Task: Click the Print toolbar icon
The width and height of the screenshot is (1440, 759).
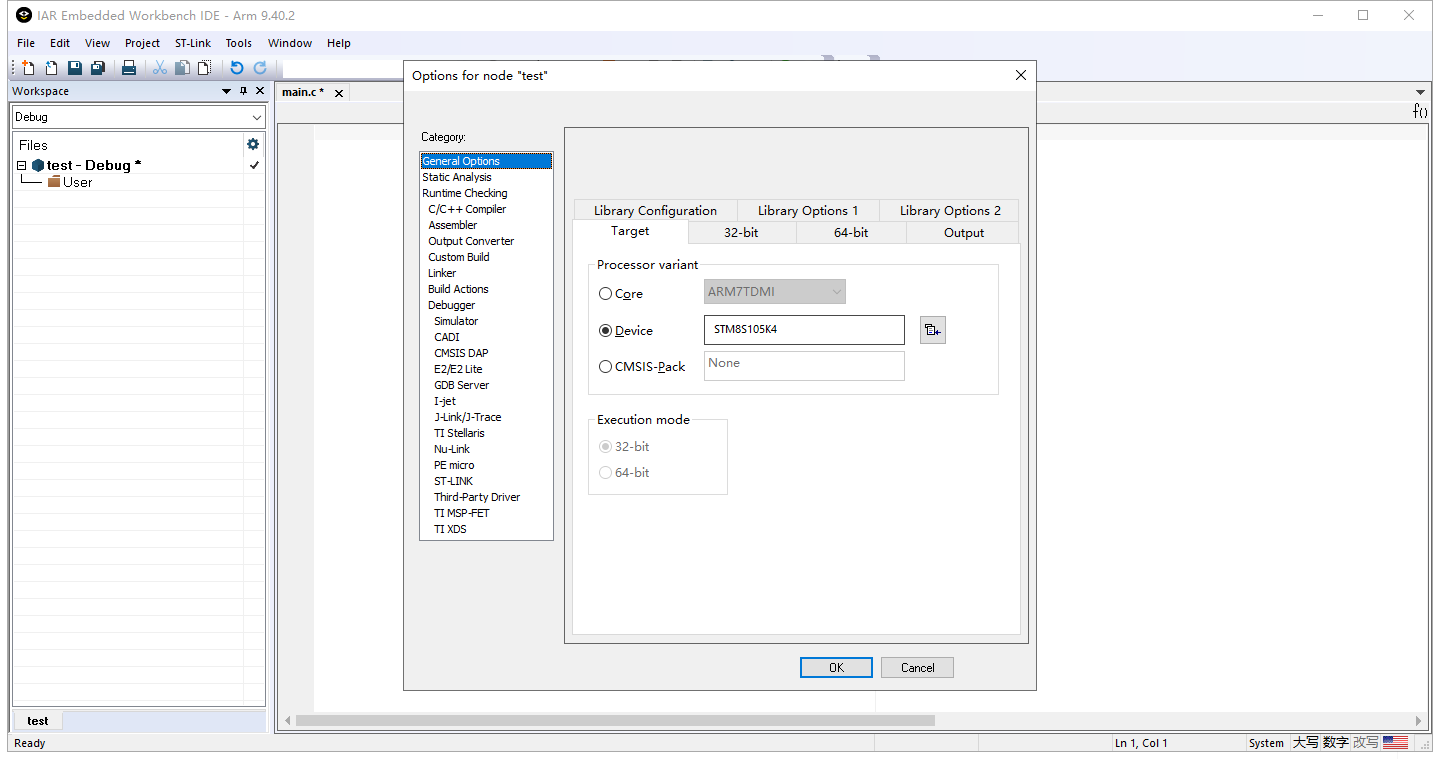Action: 129,68
